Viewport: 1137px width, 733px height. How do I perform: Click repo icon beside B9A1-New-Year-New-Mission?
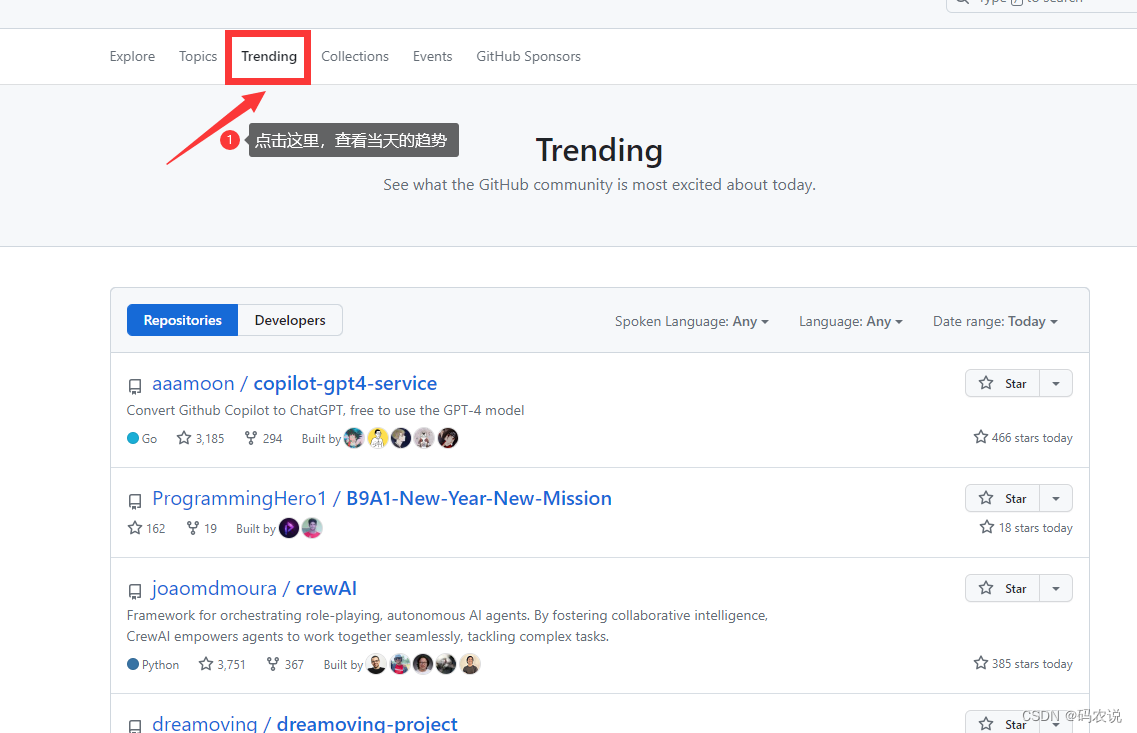click(x=135, y=501)
